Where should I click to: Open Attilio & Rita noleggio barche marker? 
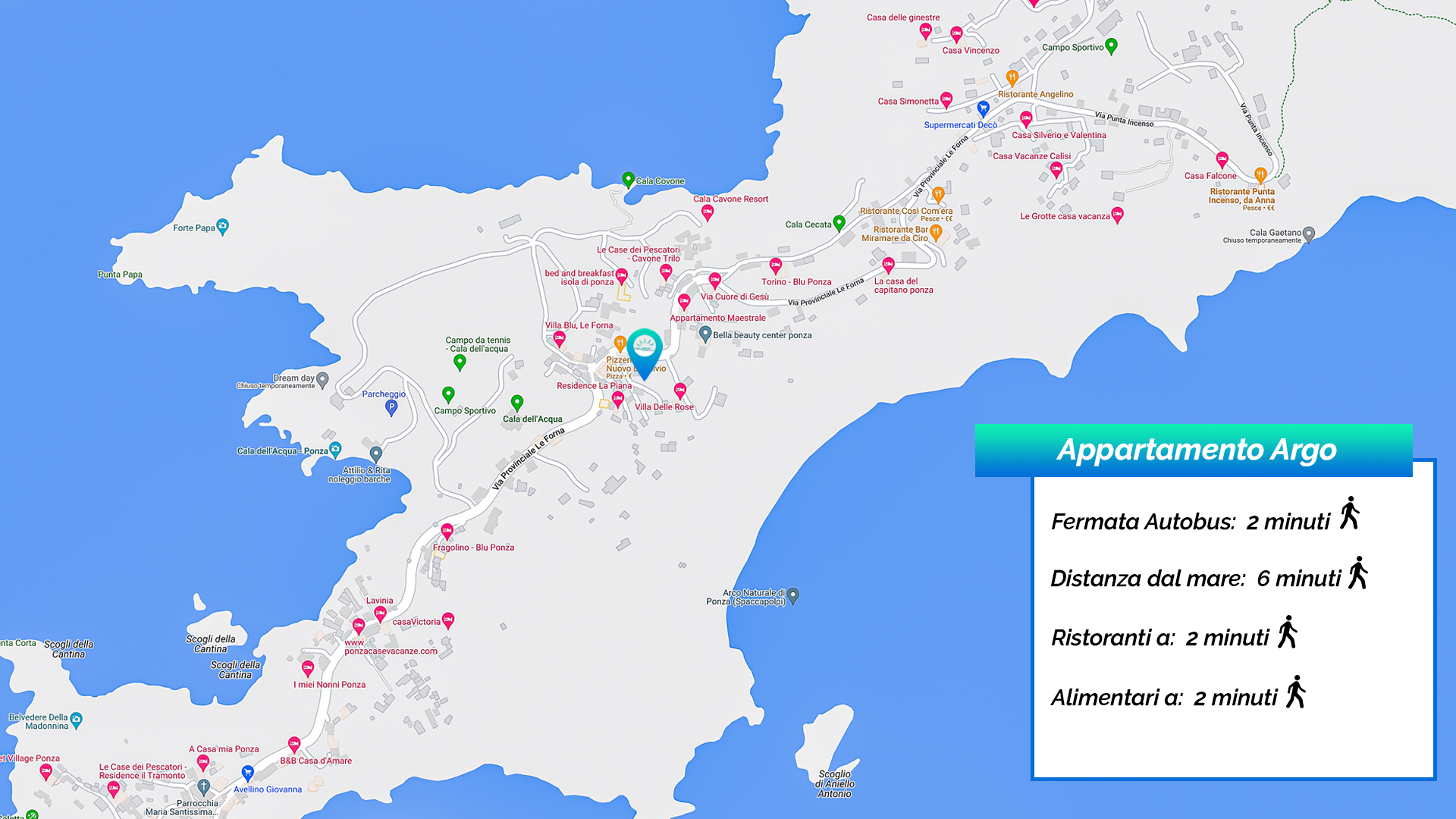[x=376, y=454]
